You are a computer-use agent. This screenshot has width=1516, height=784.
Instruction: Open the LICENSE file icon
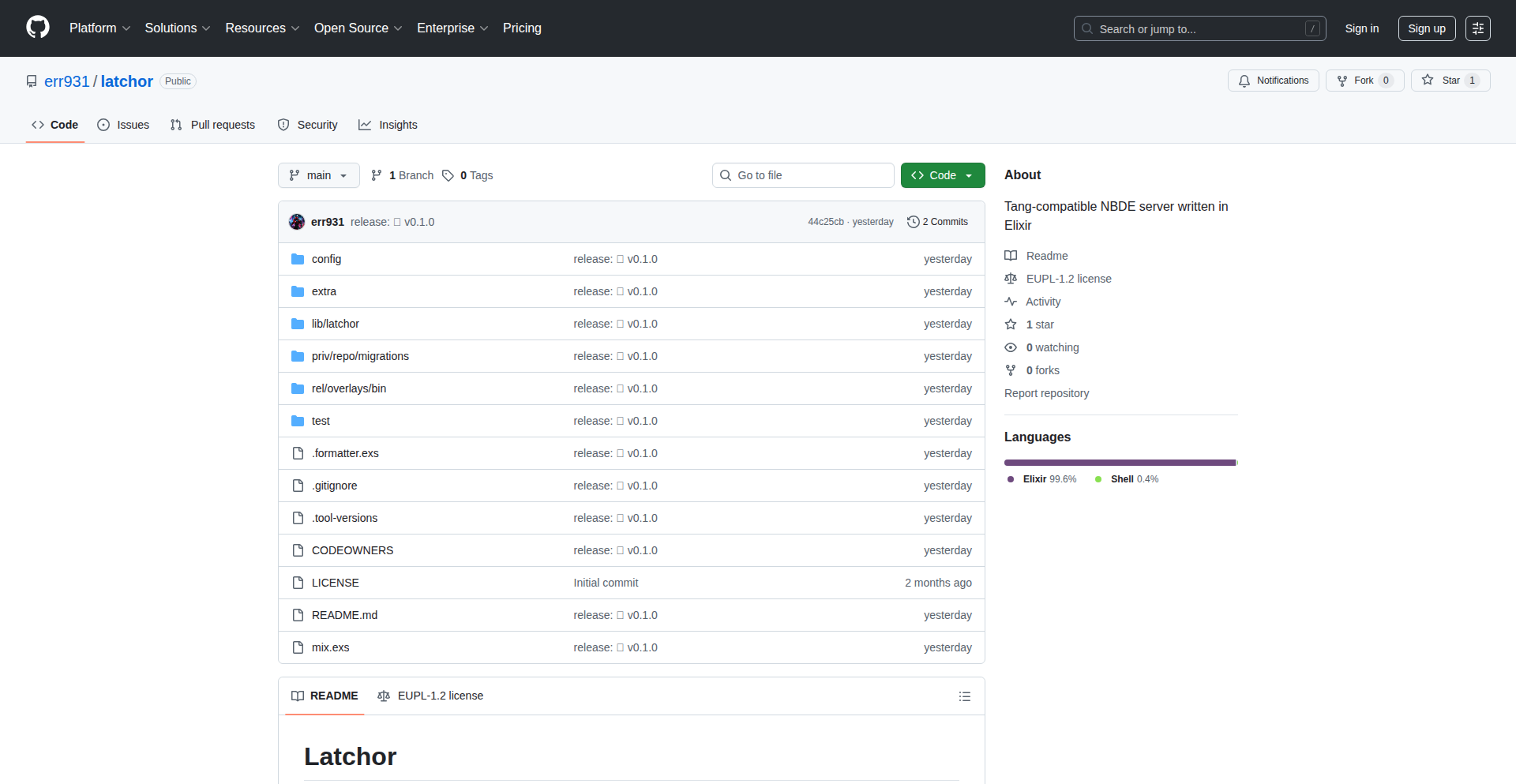coord(298,583)
